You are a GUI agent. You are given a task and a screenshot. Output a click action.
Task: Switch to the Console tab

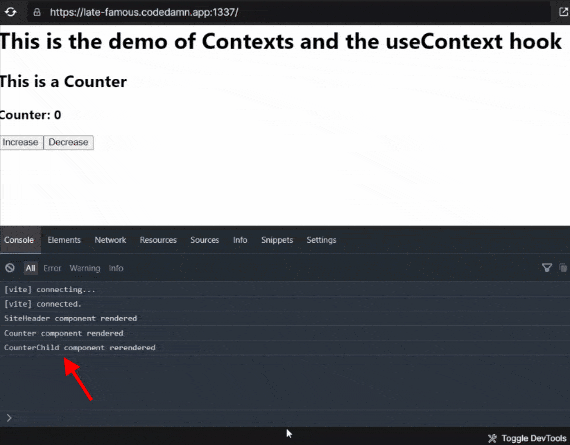[19, 240]
